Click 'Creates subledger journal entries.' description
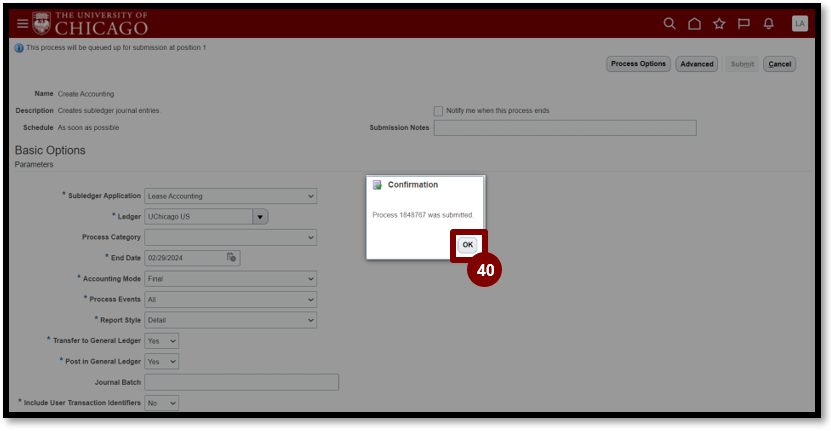This screenshot has height=431, width=831. (109, 111)
